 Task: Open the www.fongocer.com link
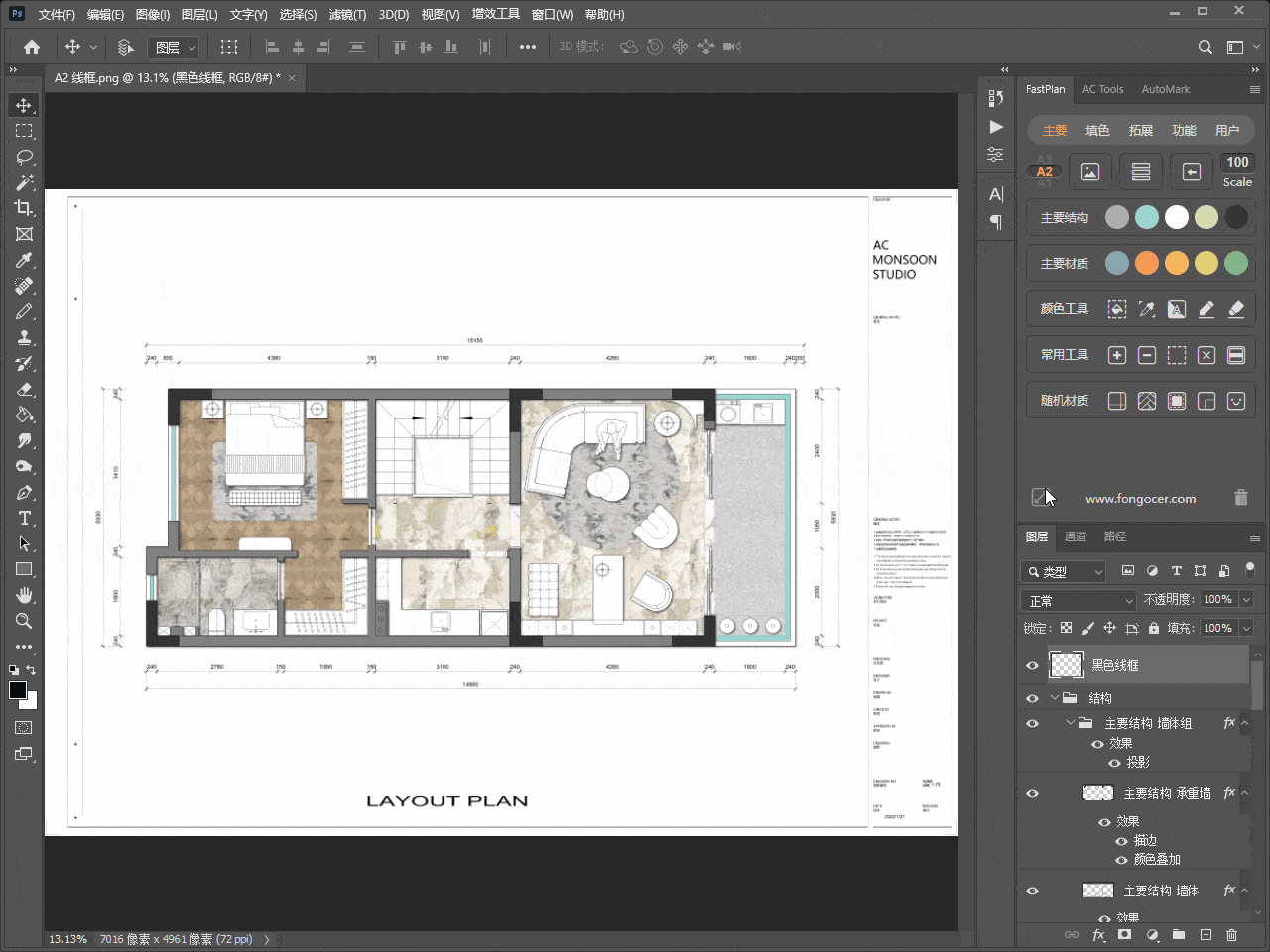coord(1140,499)
